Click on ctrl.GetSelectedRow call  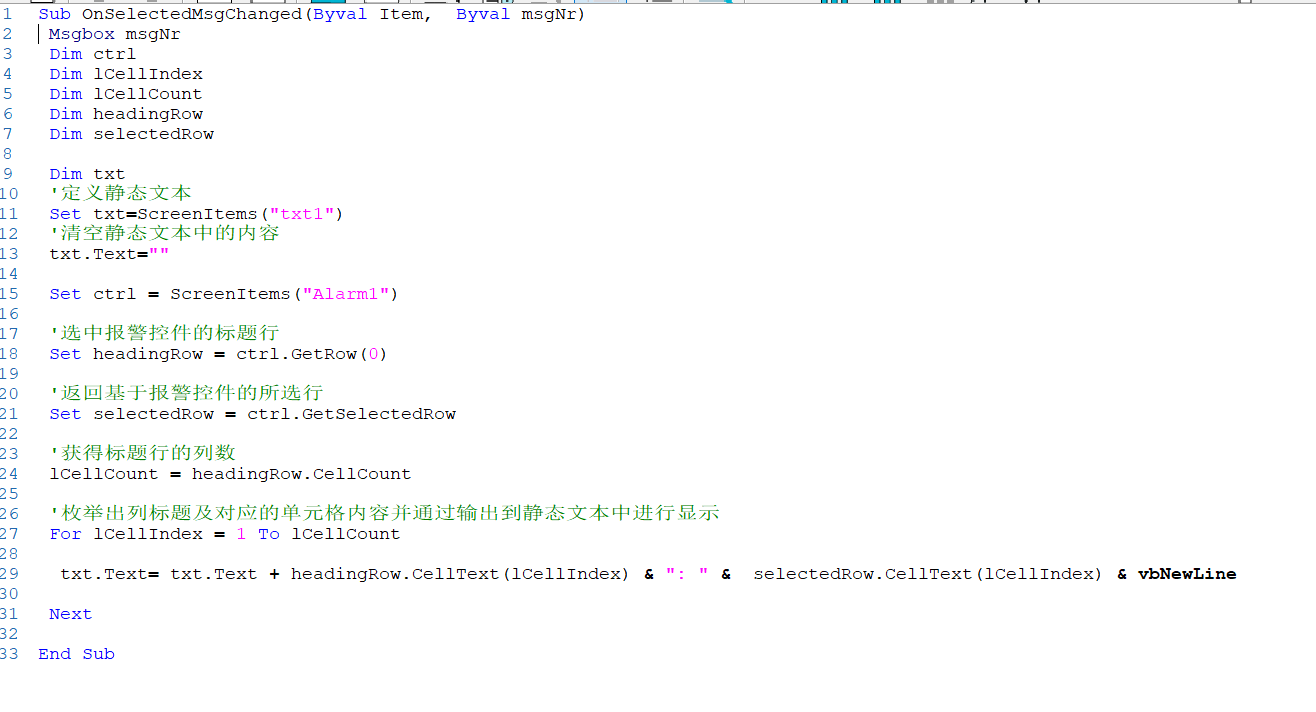coord(351,414)
